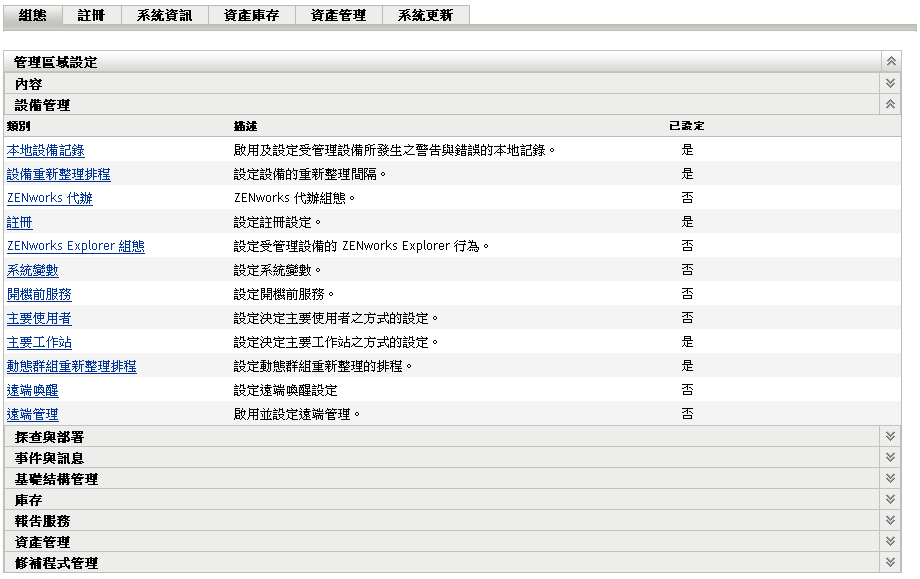Expand the 事件與訊息 section

click(891, 458)
